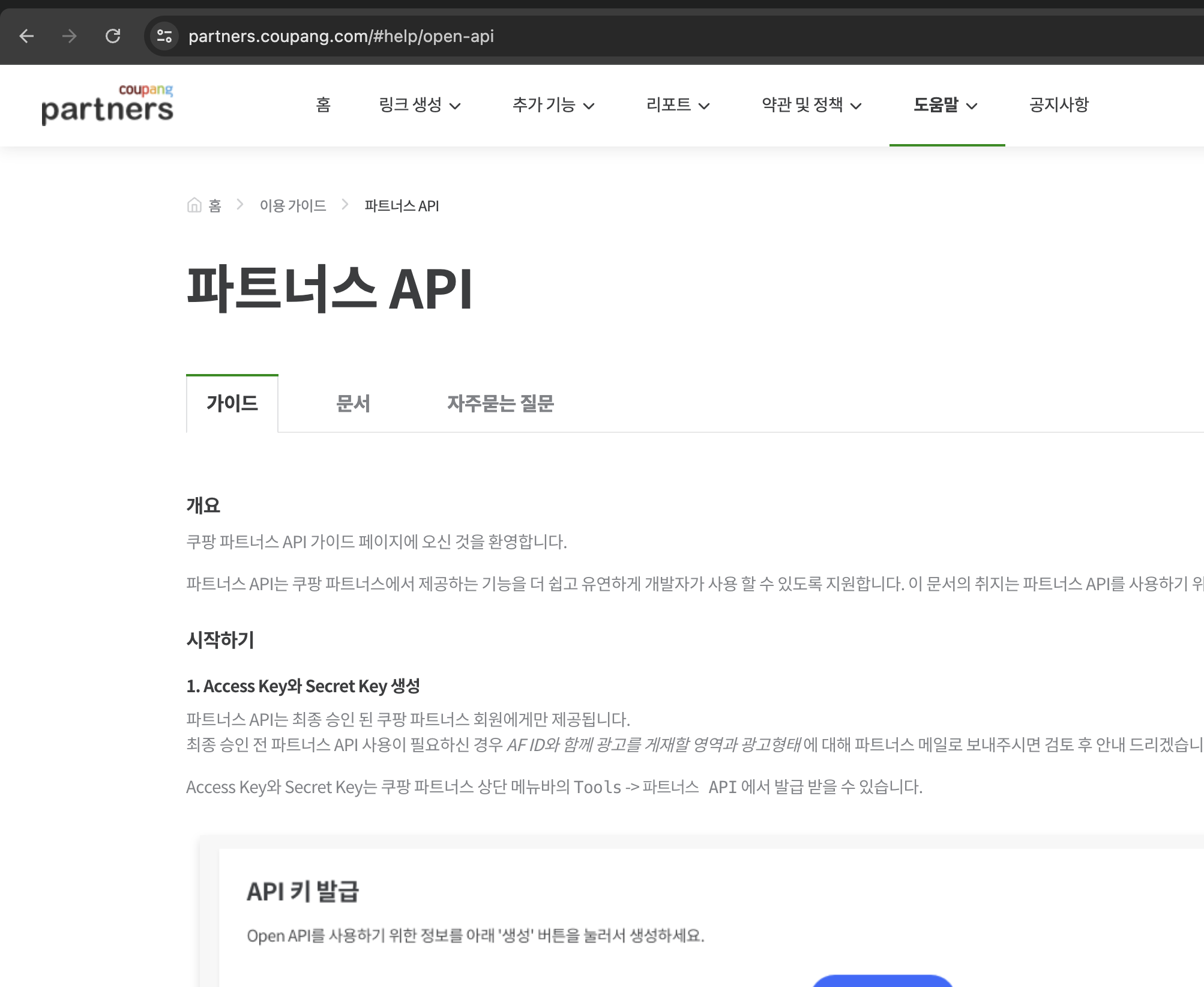Screen dimensions: 1204x987
Task: Click the chevron next to 링크 생성
Action: 455,106
